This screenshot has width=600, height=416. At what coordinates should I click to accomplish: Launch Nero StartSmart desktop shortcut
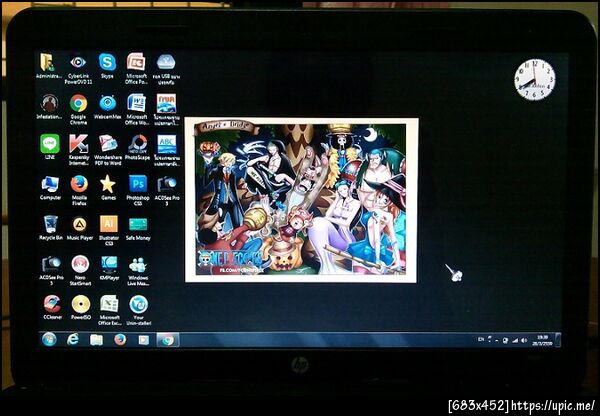[80, 270]
